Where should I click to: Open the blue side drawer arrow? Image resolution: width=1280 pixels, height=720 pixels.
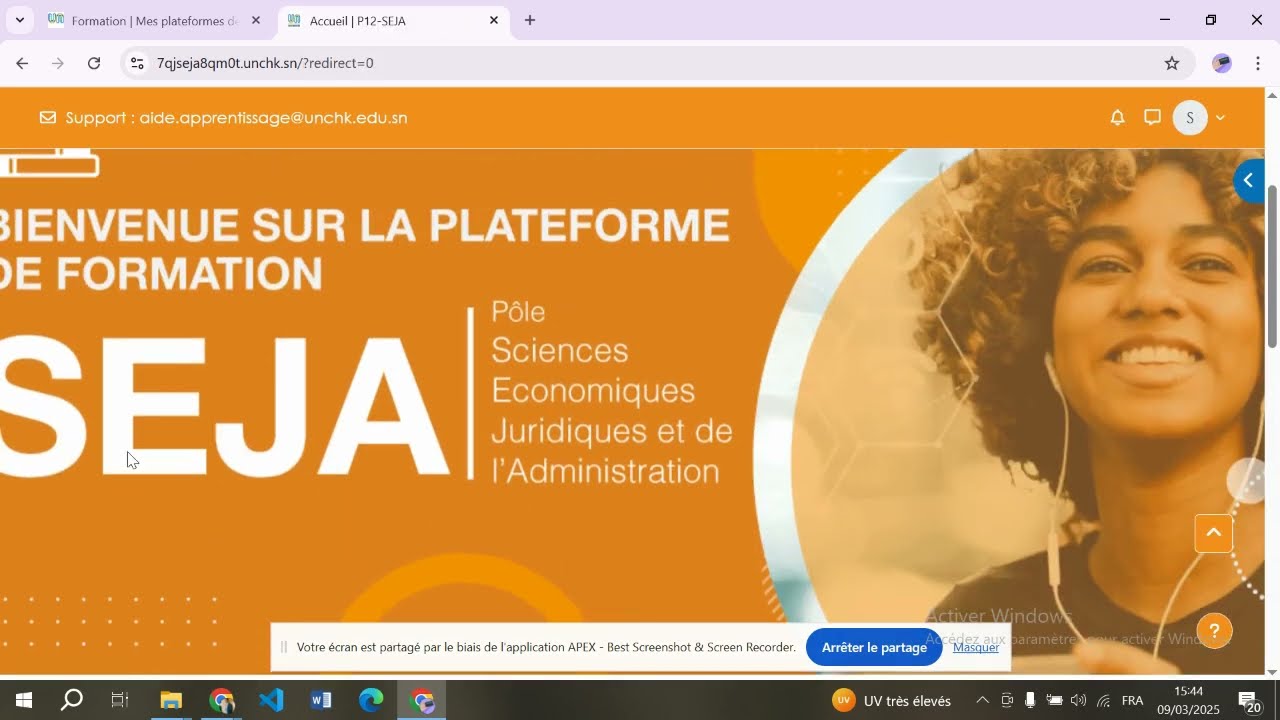pos(1248,181)
